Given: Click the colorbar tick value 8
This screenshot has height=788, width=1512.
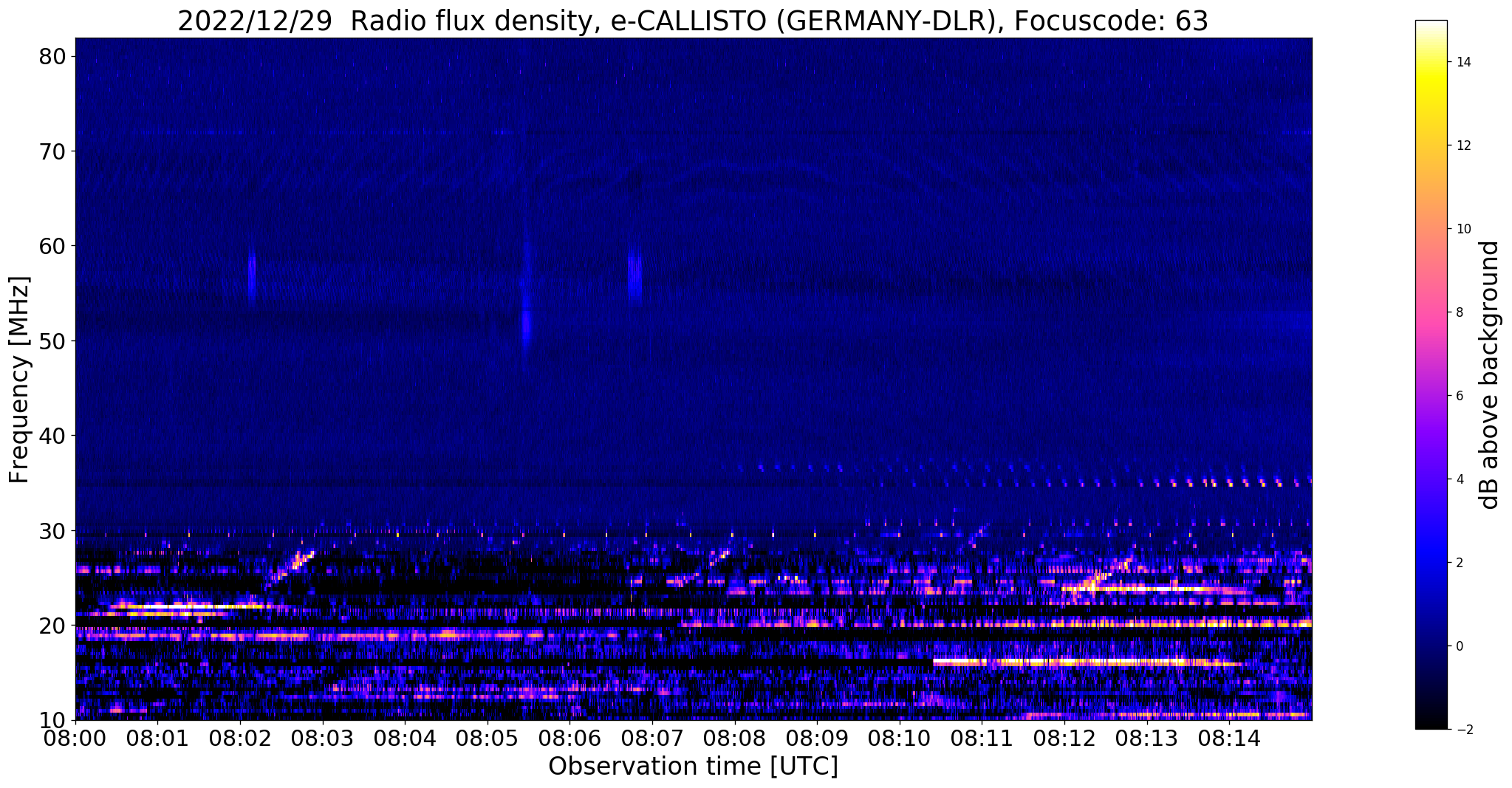Looking at the screenshot, I should (1459, 312).
